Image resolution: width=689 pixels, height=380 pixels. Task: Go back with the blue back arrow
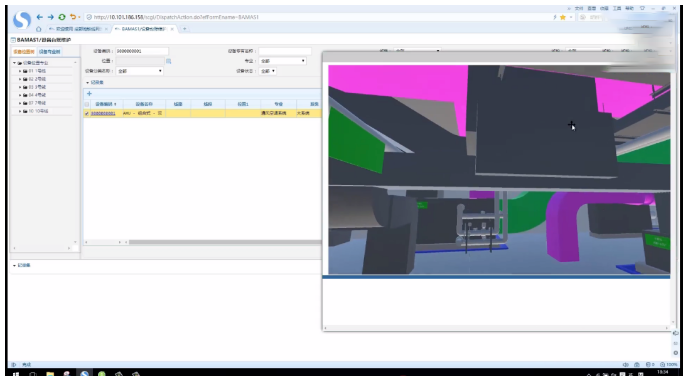pyautogui.click(x=40, y=17)
